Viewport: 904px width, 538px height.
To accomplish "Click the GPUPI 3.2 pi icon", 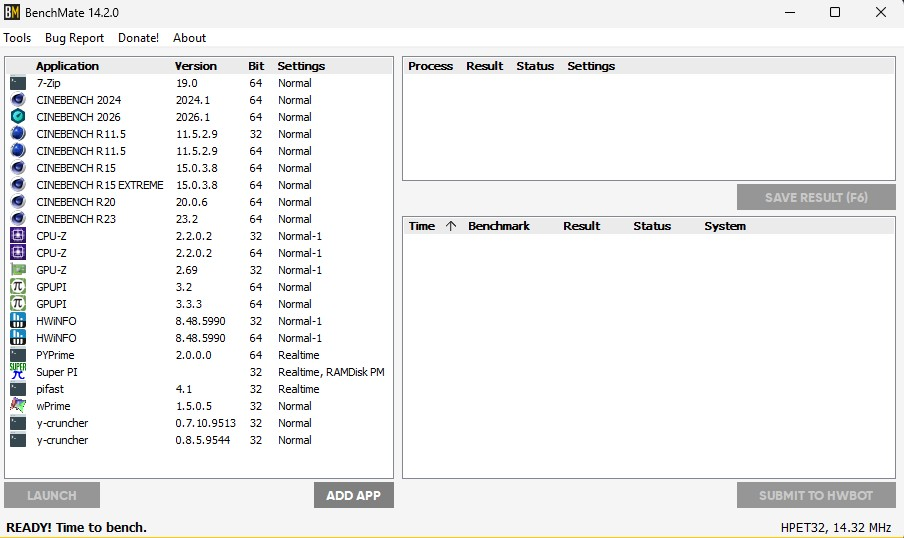I will [x=18, y=287].
